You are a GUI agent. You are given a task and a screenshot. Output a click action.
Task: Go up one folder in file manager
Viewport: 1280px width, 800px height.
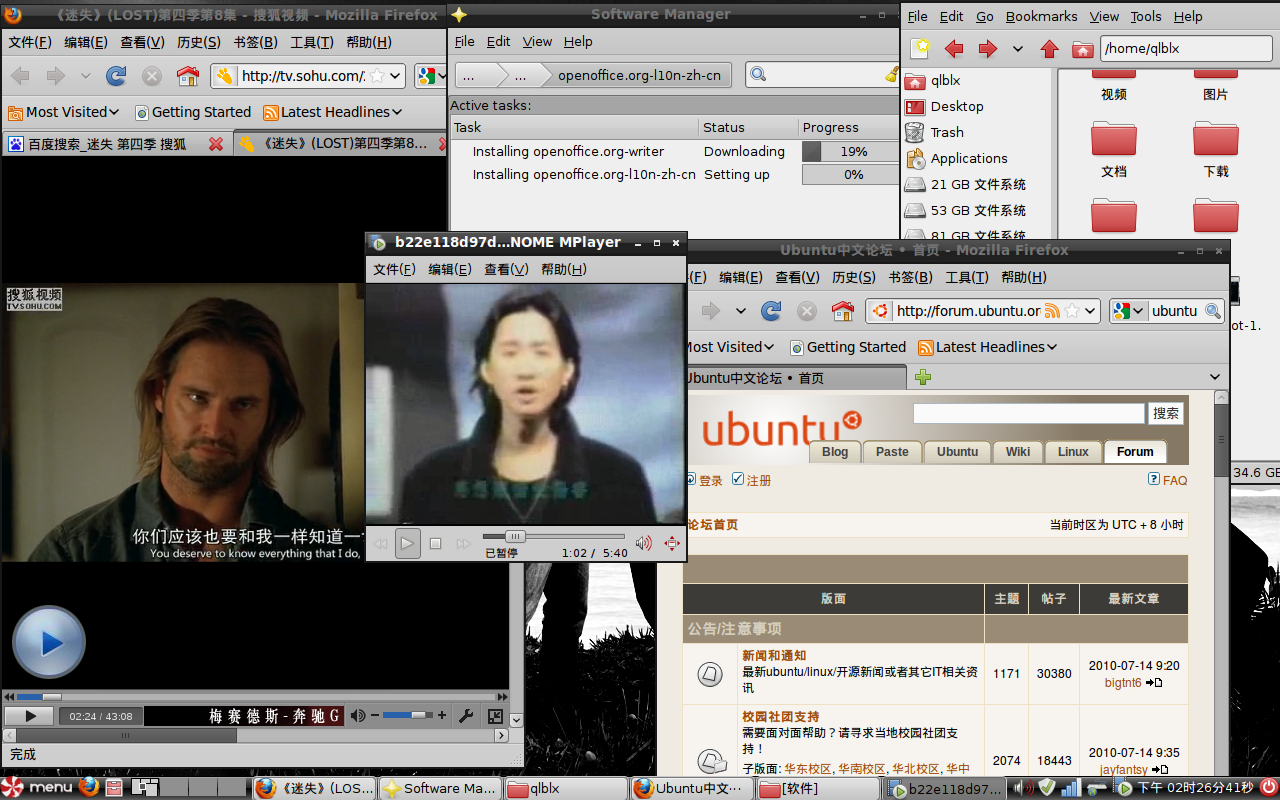(x=1049, y=49)
